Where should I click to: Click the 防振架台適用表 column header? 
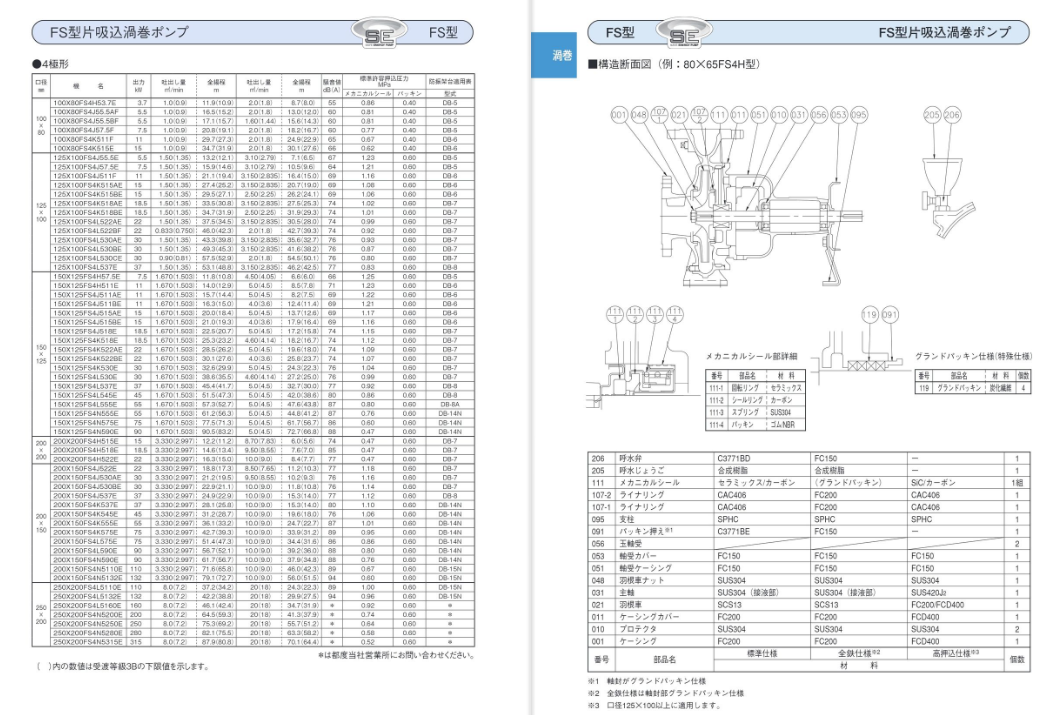tap(450, 81)
